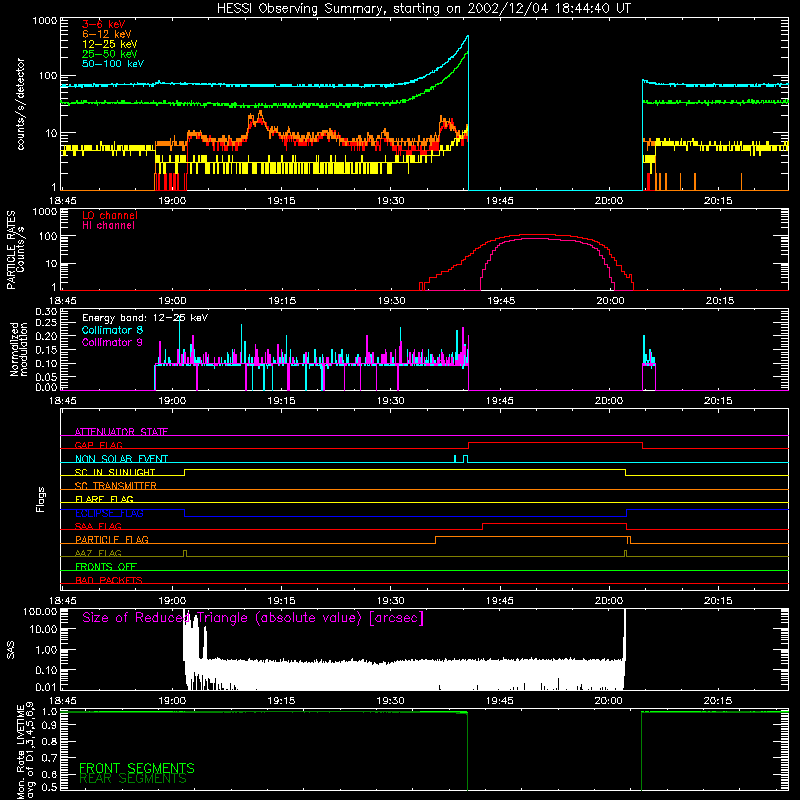This screenshot has width=800, height=800.
Task: Click the 50-100 keV peak before data gap
Action: [467, 37]
